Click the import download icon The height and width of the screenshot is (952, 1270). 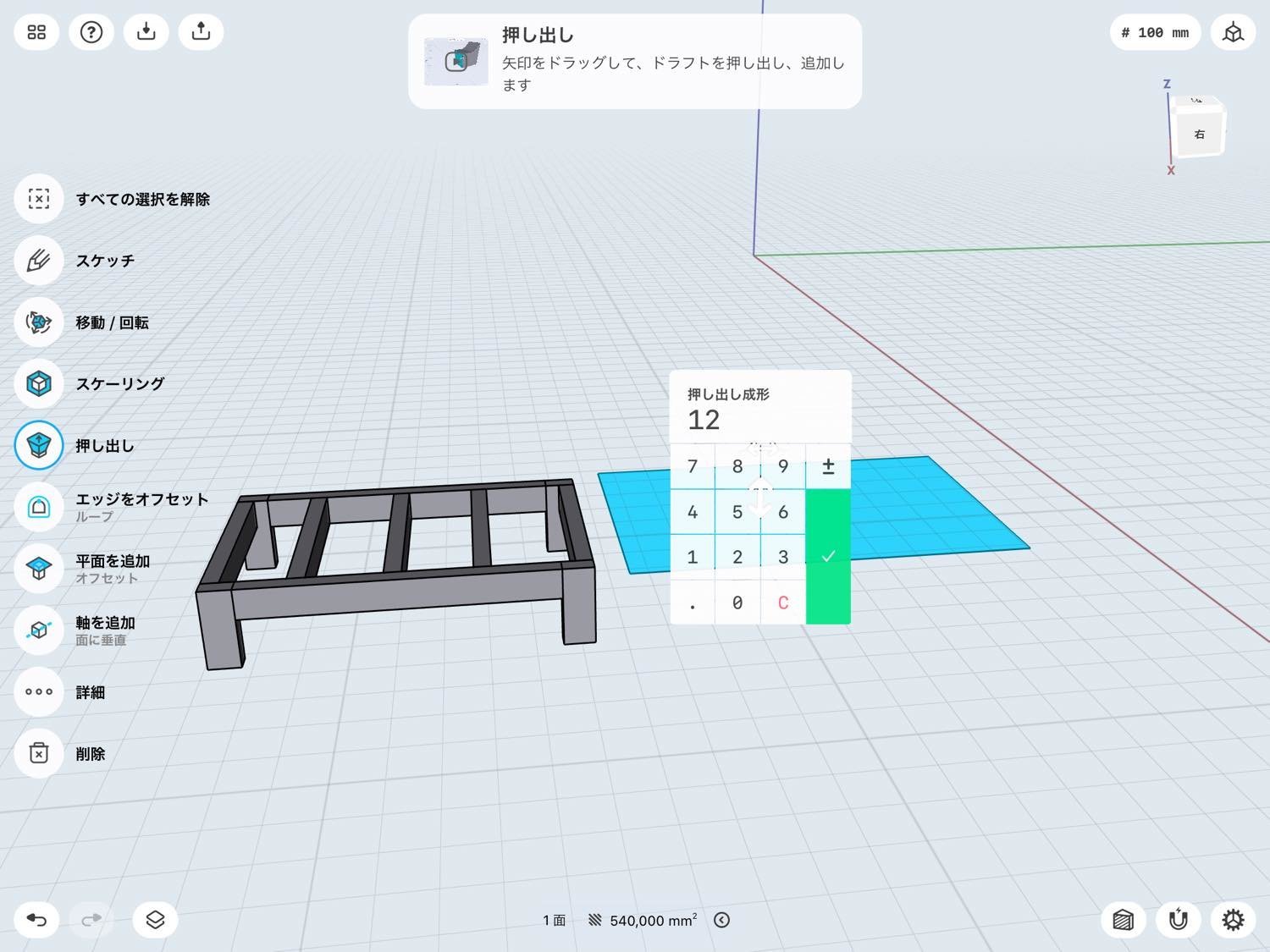tap(146, 32)
